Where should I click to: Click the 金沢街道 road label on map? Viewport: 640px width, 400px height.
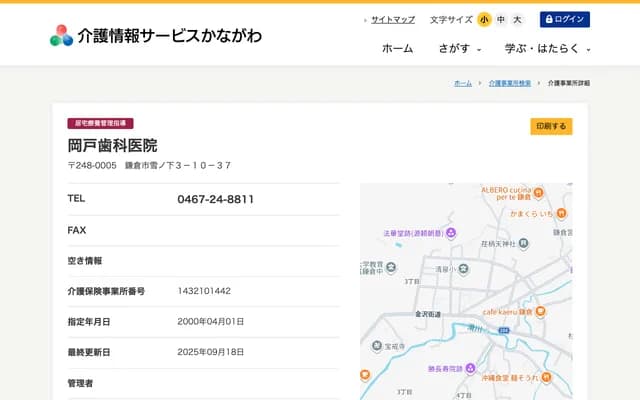click(x=428, y=314)
